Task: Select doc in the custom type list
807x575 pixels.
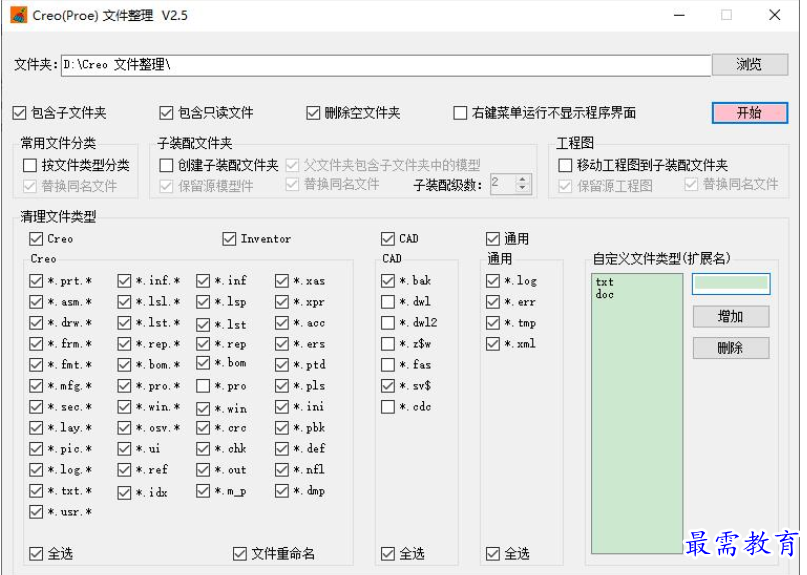Action: tap(605, 294)
